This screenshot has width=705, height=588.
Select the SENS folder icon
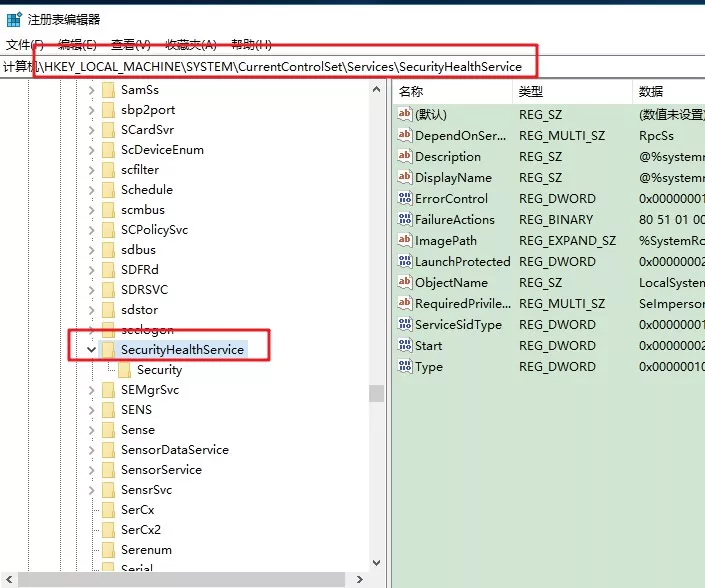(108, 410)
